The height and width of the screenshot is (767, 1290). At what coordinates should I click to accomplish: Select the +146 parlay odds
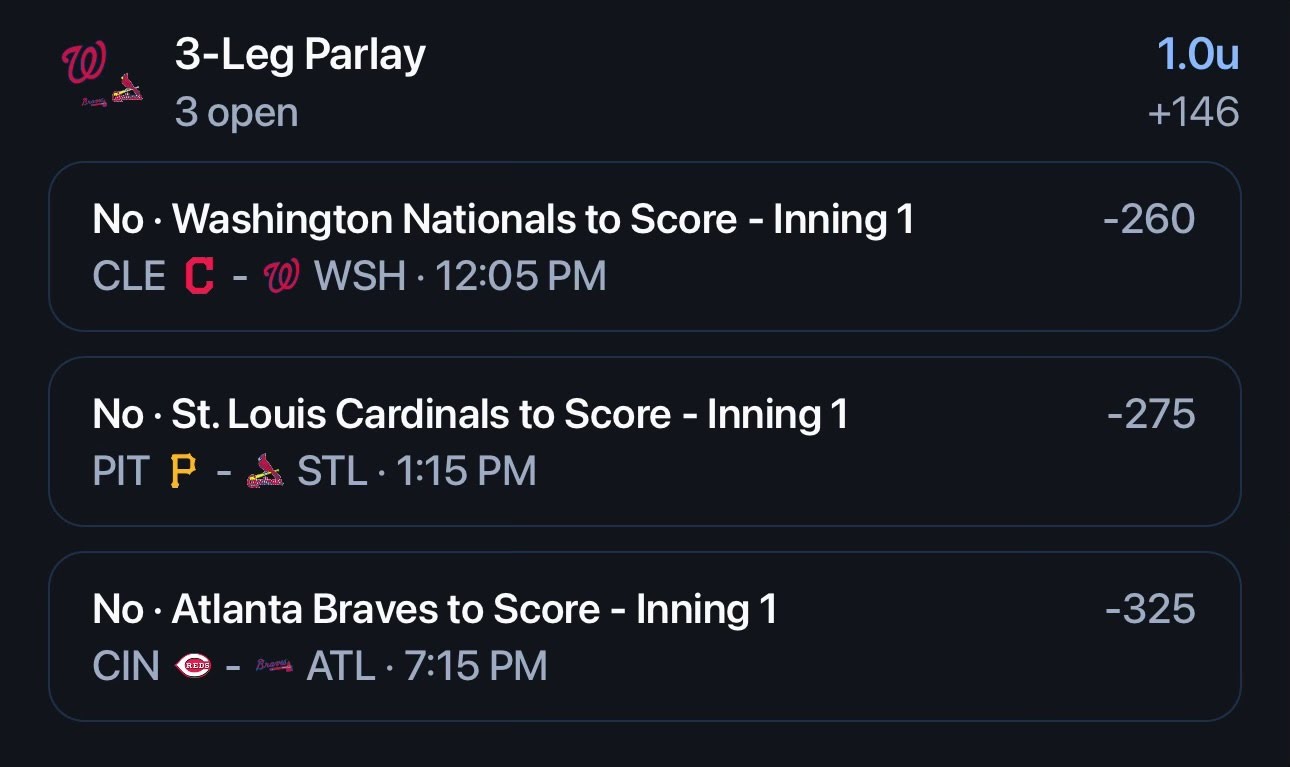click(1194, 112)
